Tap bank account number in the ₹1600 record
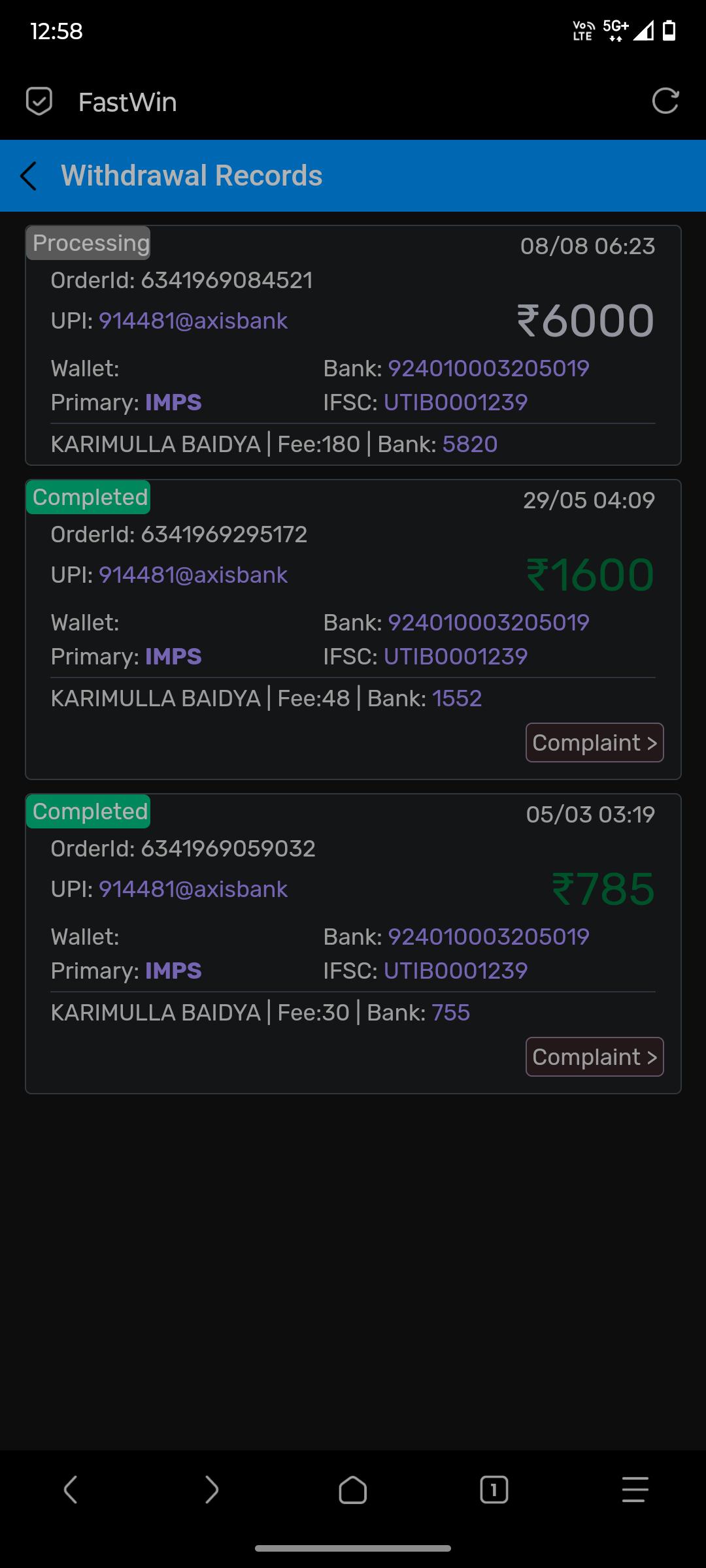The image size is (706, 1568). click(x=488, y=623)
